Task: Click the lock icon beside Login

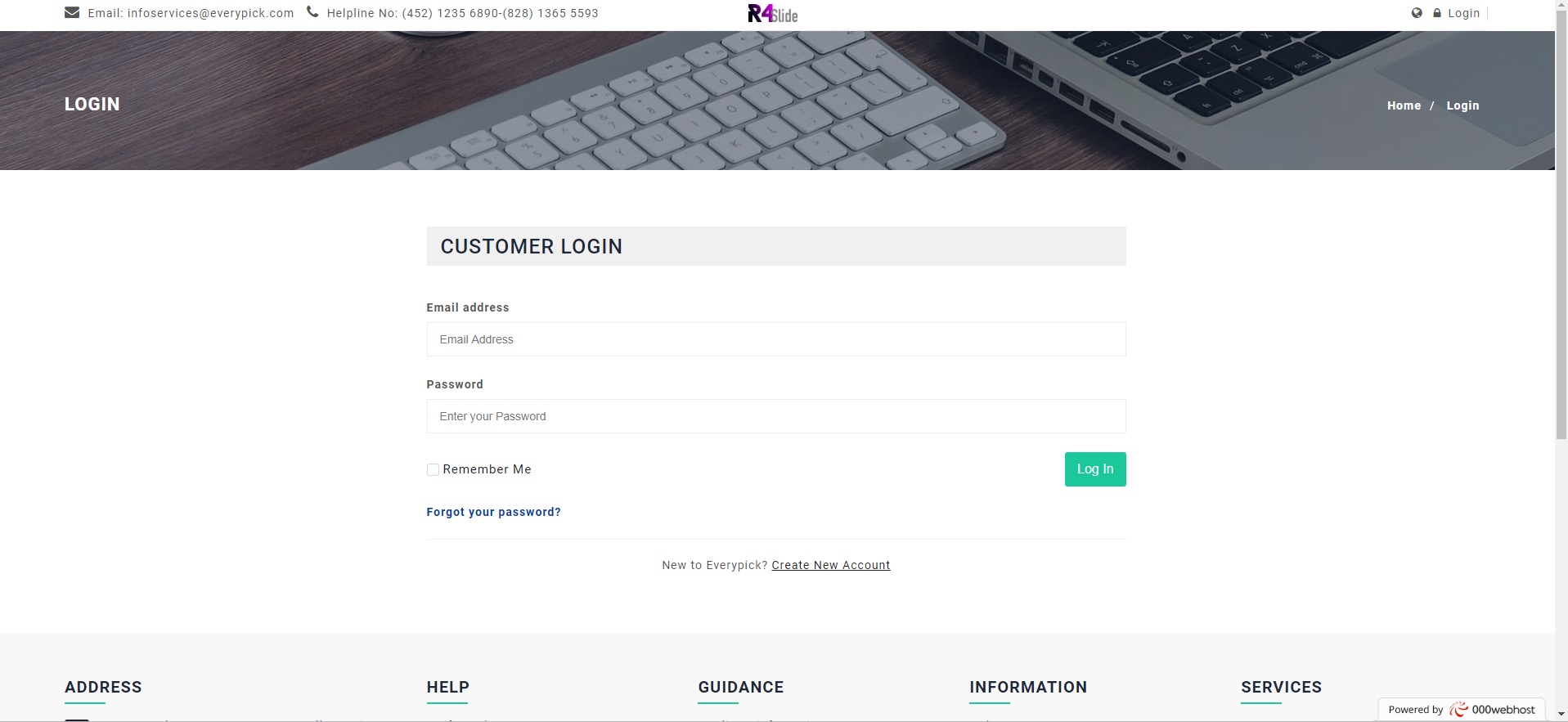Action: coord(1437,13)
